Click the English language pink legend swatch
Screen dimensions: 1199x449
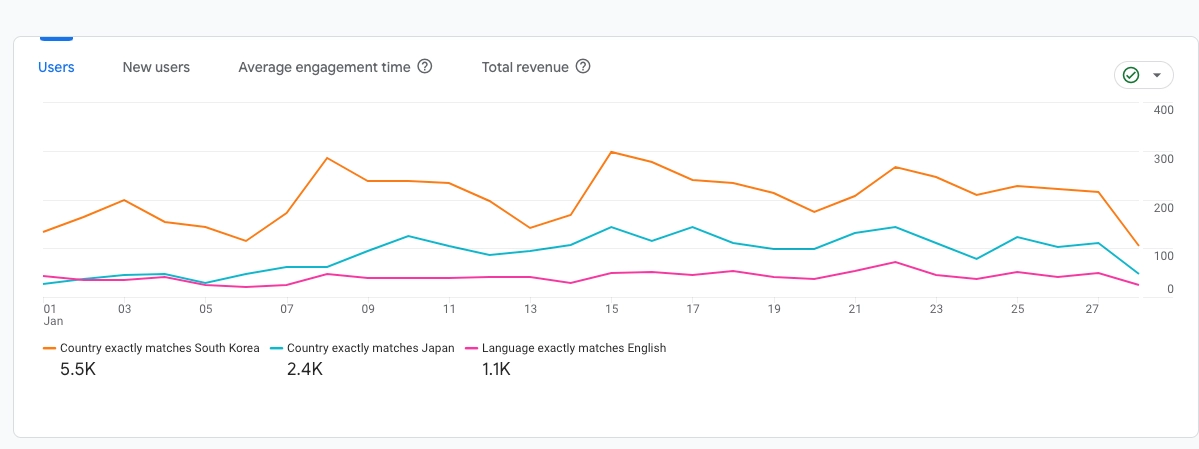(x=470, y=348)
